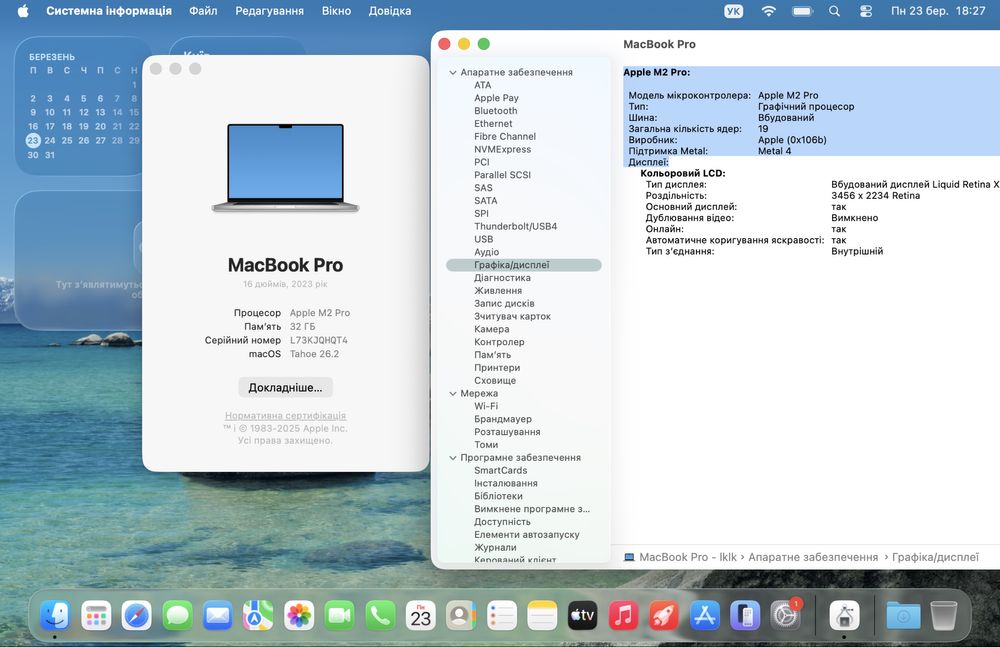This screenshot has height=647, width=1000.
Task: Open the green Phone app in the Dock
Action: pyautogui.click(x=380, y=616)
